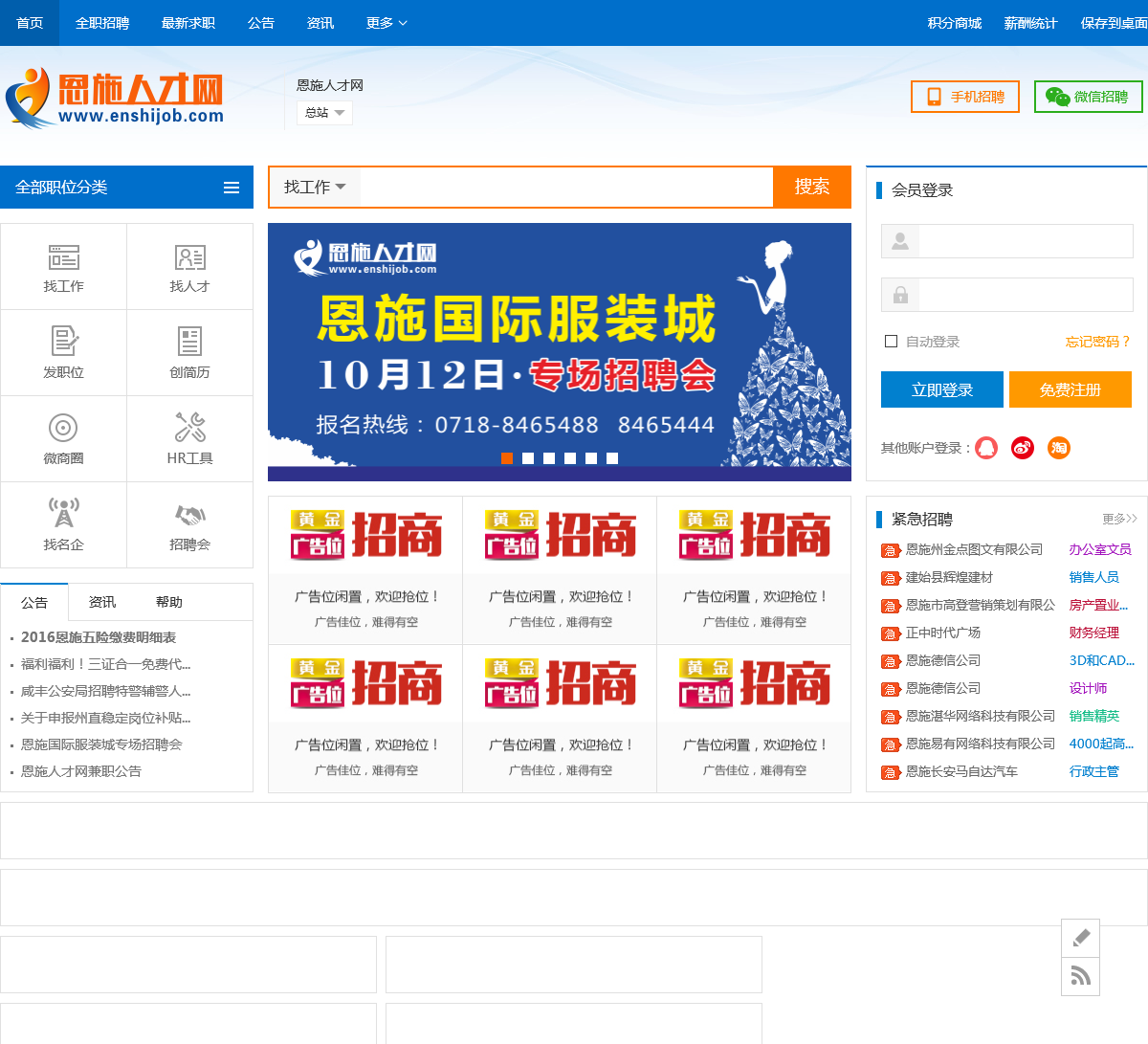Open the 行政主管 job link

pyautogui.click(x=1094, y=771)
